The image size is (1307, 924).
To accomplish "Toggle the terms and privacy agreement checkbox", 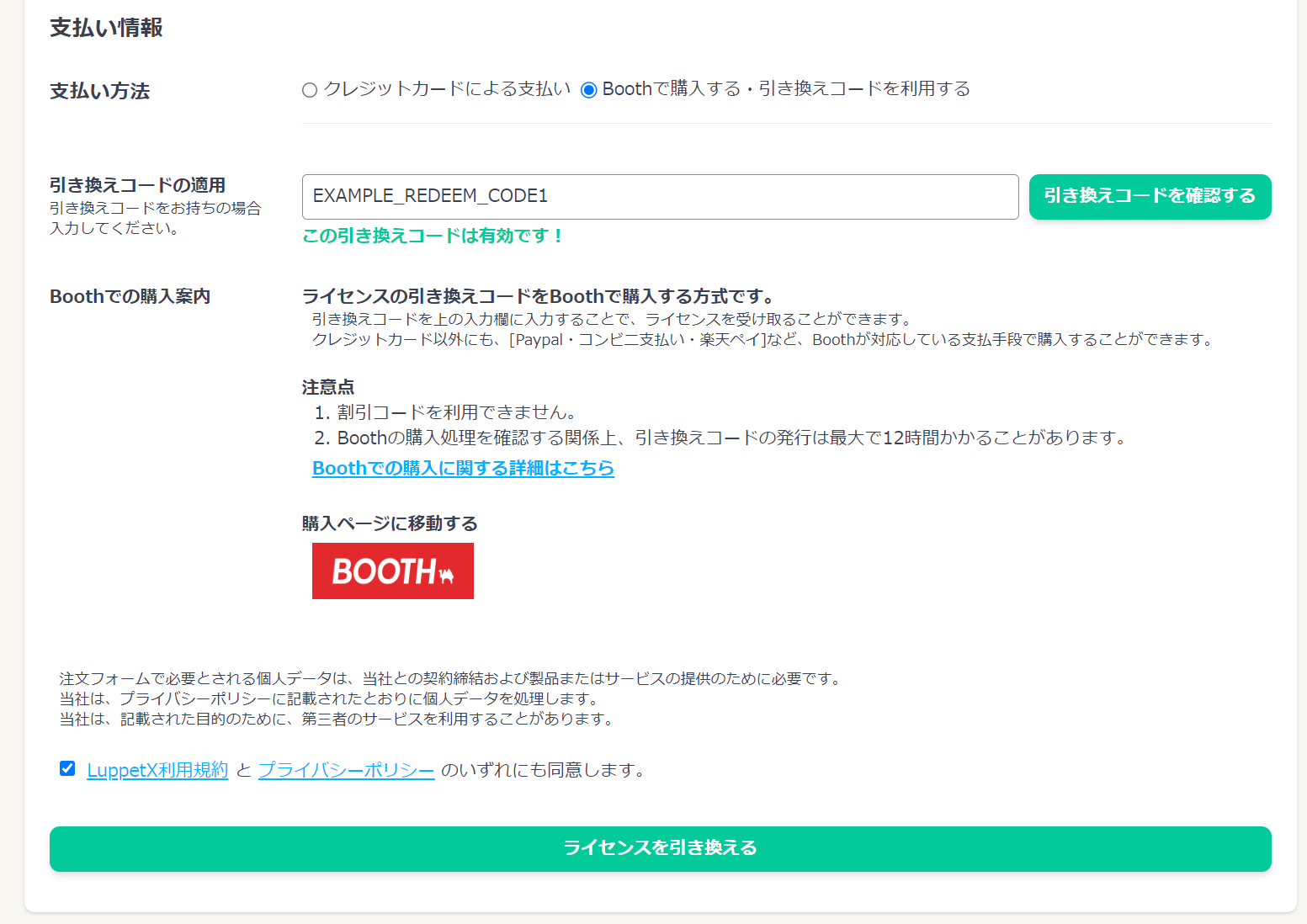I will tap(67, 768).
